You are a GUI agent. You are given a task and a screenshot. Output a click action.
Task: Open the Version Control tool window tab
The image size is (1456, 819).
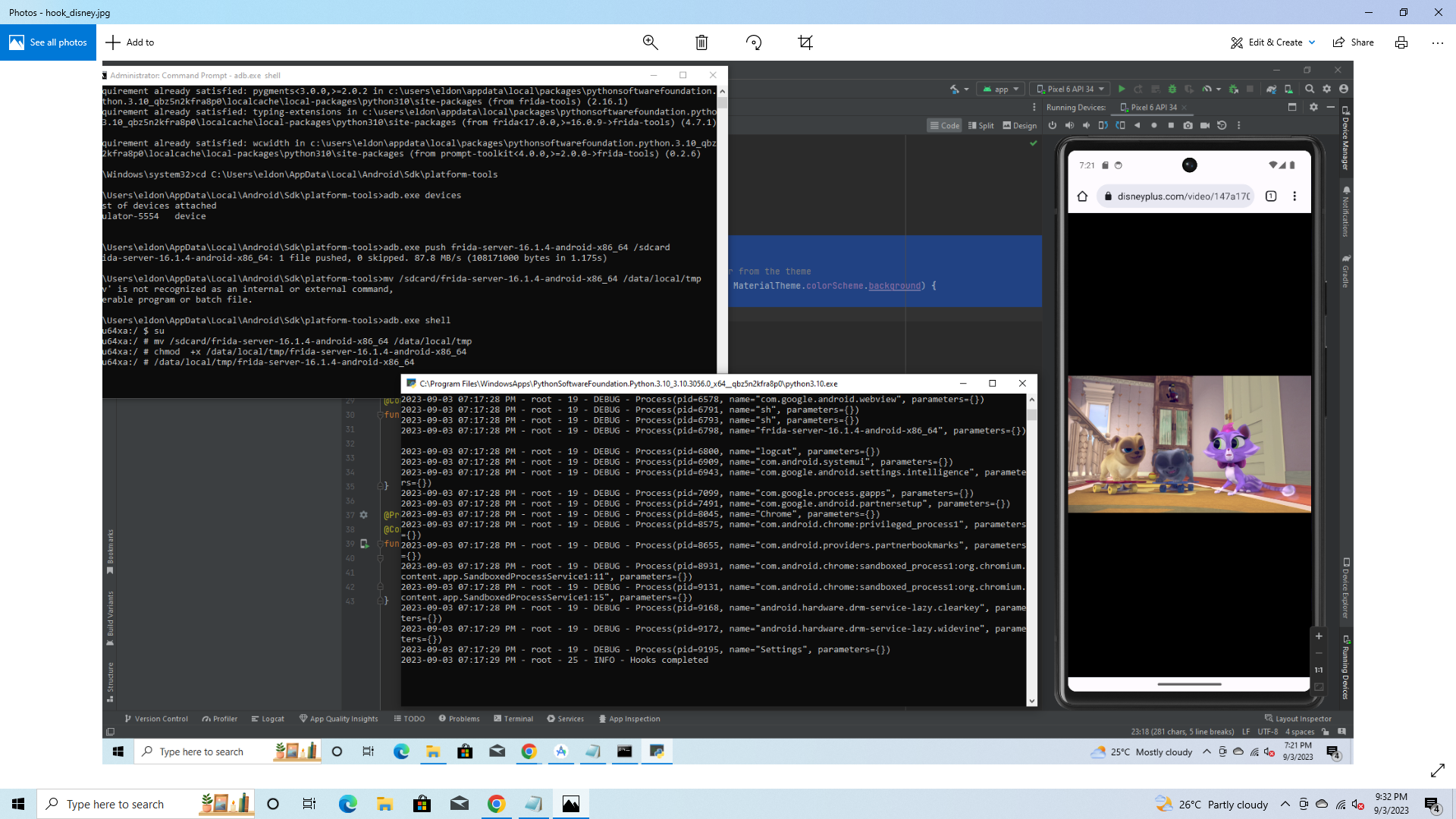point(156,719)
